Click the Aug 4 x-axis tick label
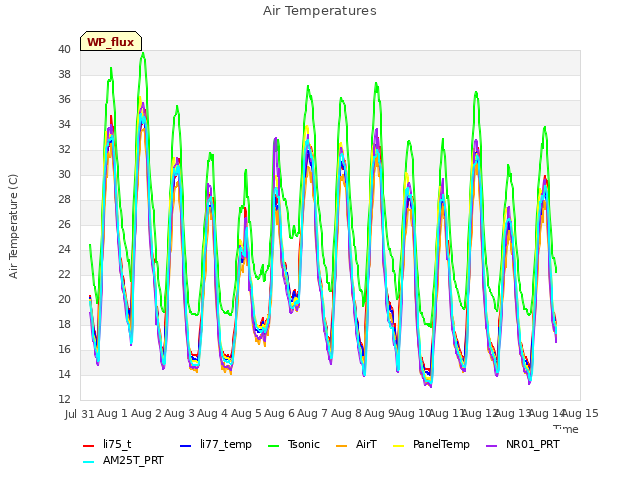The image size is (640, 480). pyautogui.click(x=213, y=413)
